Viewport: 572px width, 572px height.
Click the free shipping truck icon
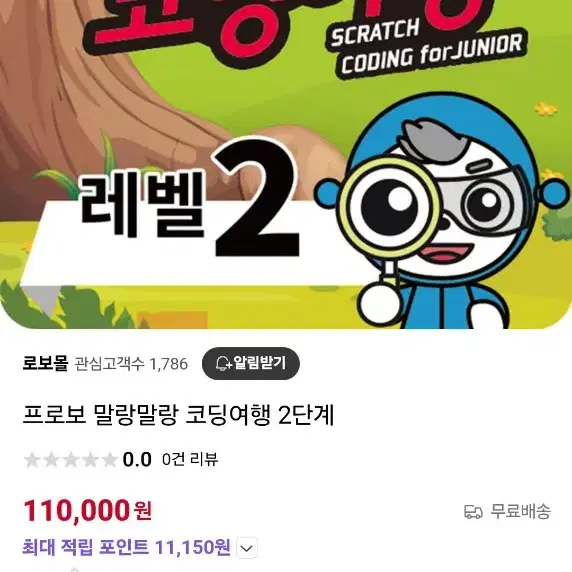tap(473, 511)
